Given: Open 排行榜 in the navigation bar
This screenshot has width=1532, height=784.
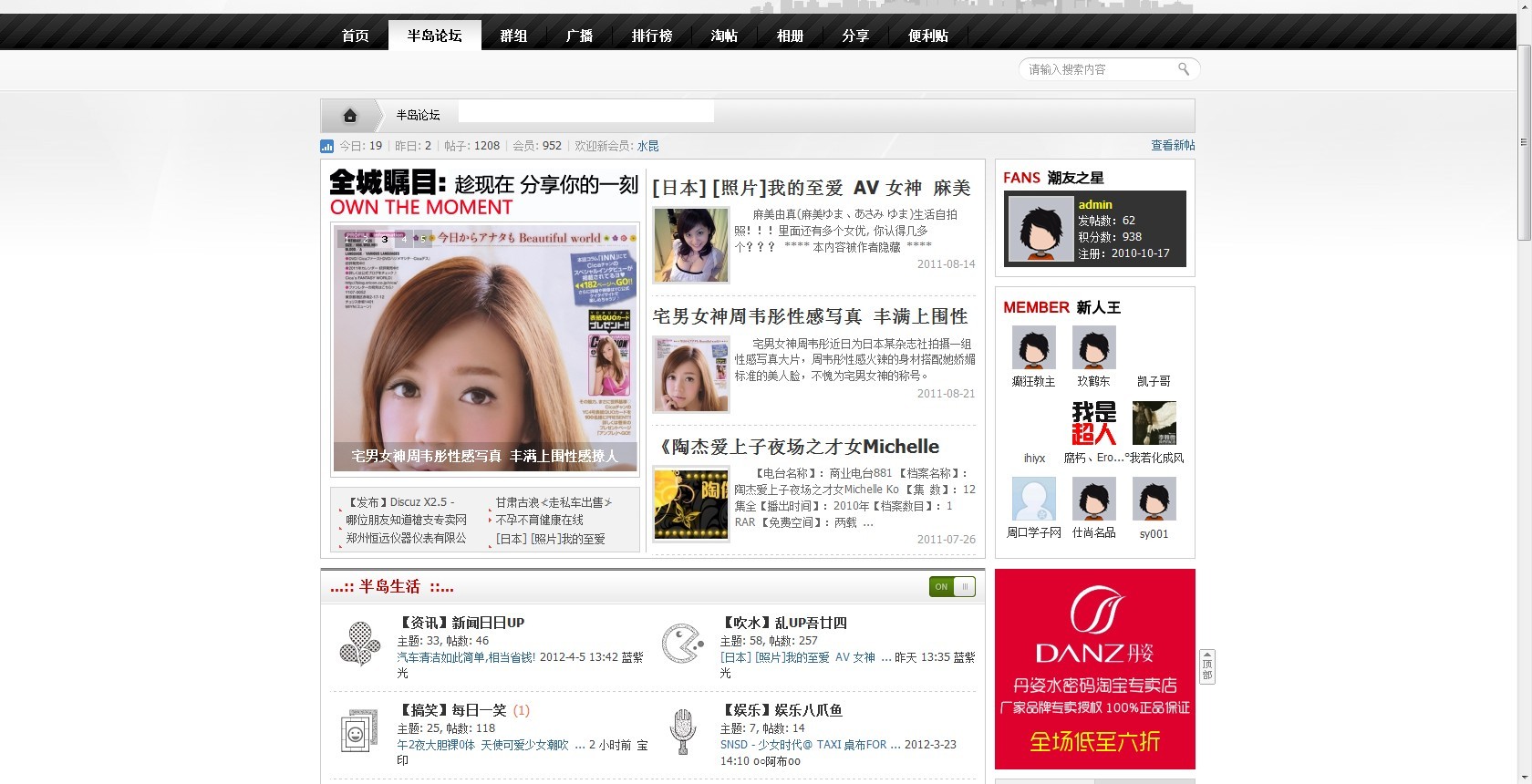Looking at the screenshot, I should click(652, 36).
